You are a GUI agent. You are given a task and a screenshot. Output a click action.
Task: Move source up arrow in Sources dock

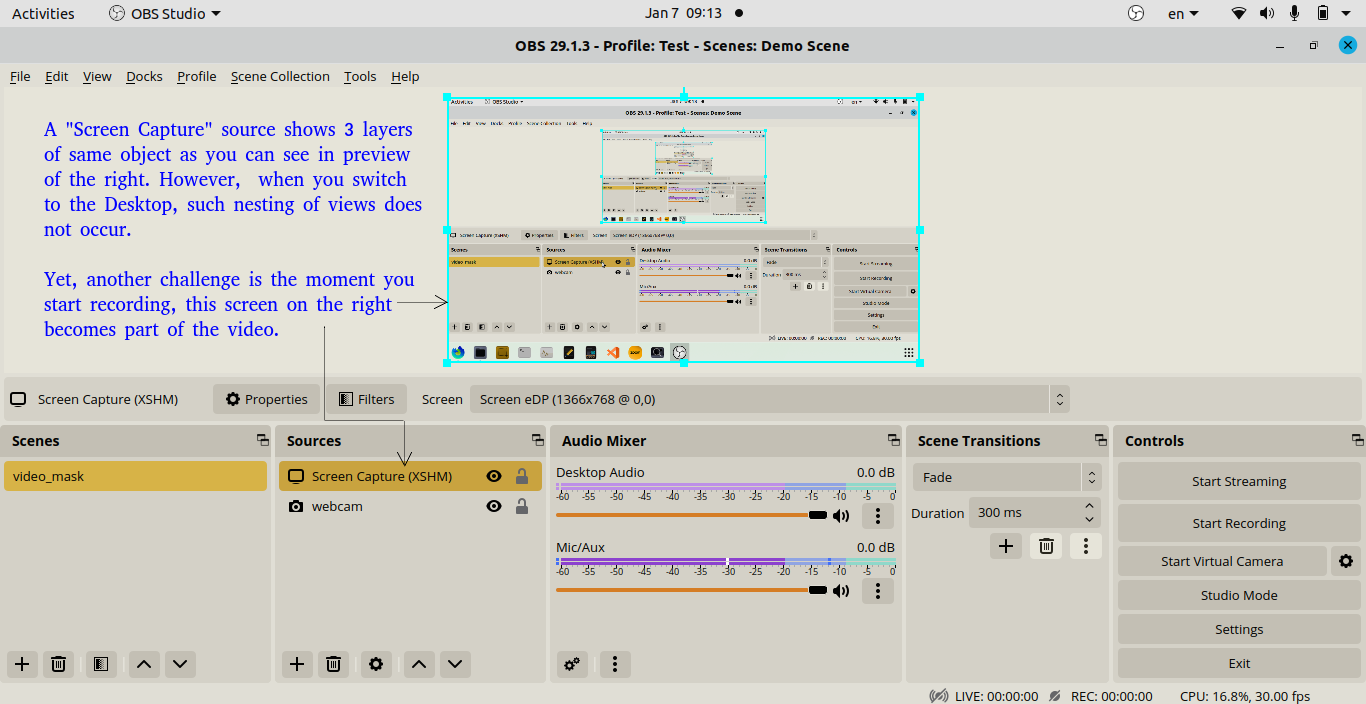pos(419,664)
